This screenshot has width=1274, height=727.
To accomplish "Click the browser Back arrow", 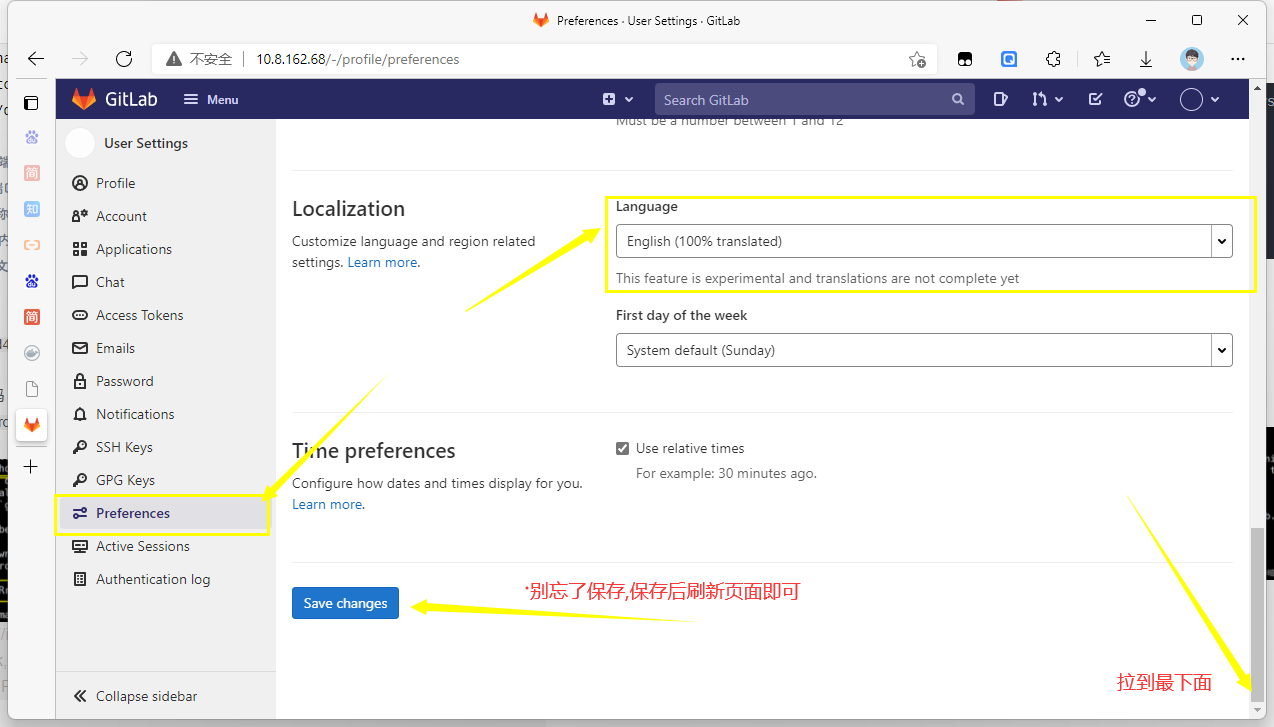I will click(x=36, y=59).
